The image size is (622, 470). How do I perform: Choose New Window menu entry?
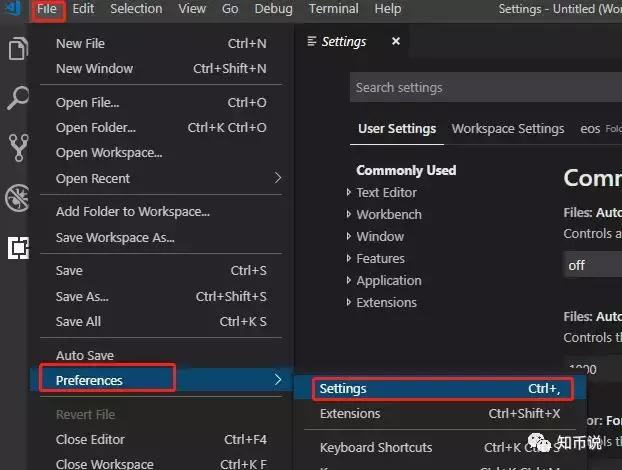(x=161, y=69)
